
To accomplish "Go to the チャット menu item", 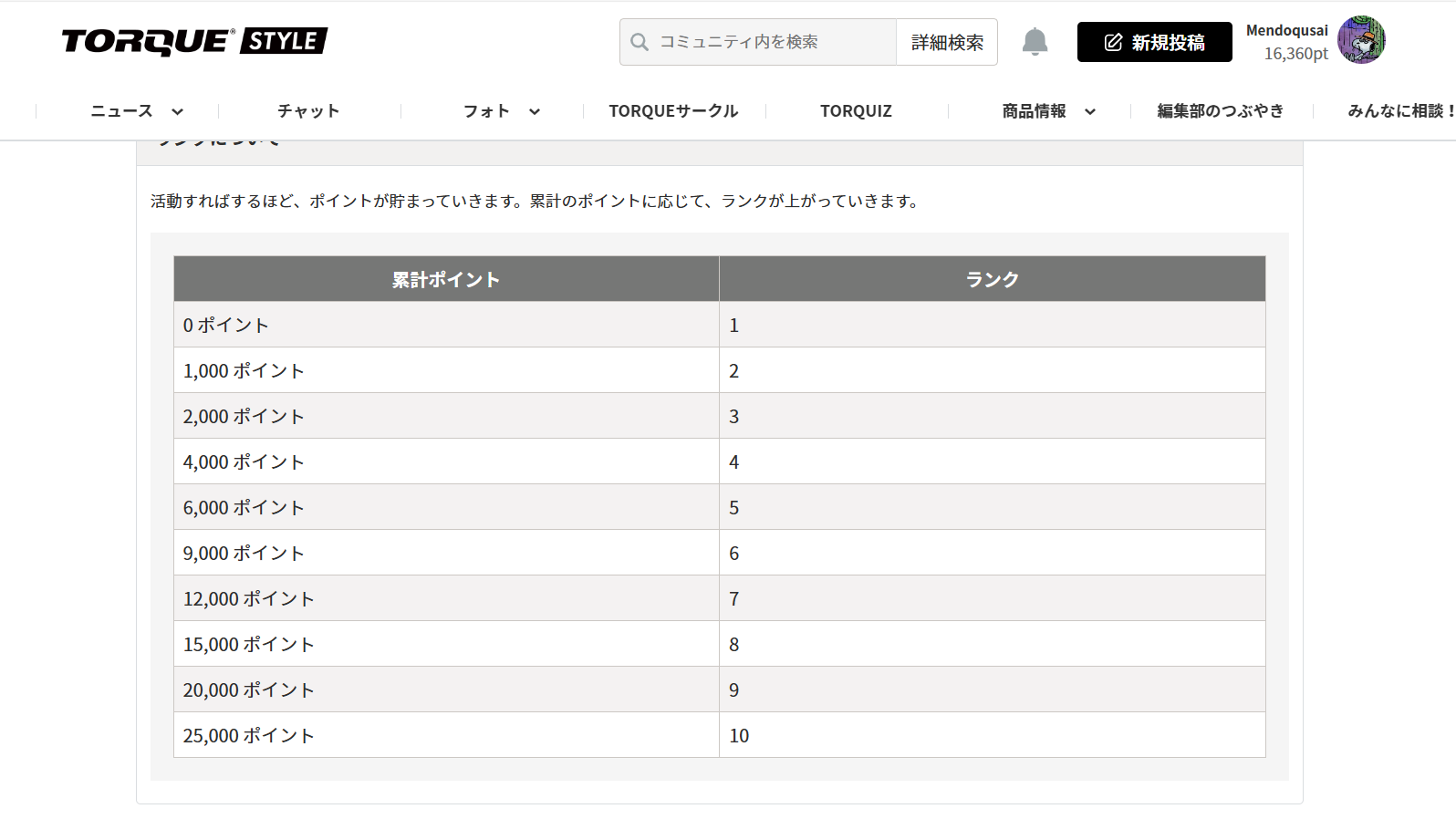I will coord(308,111).
